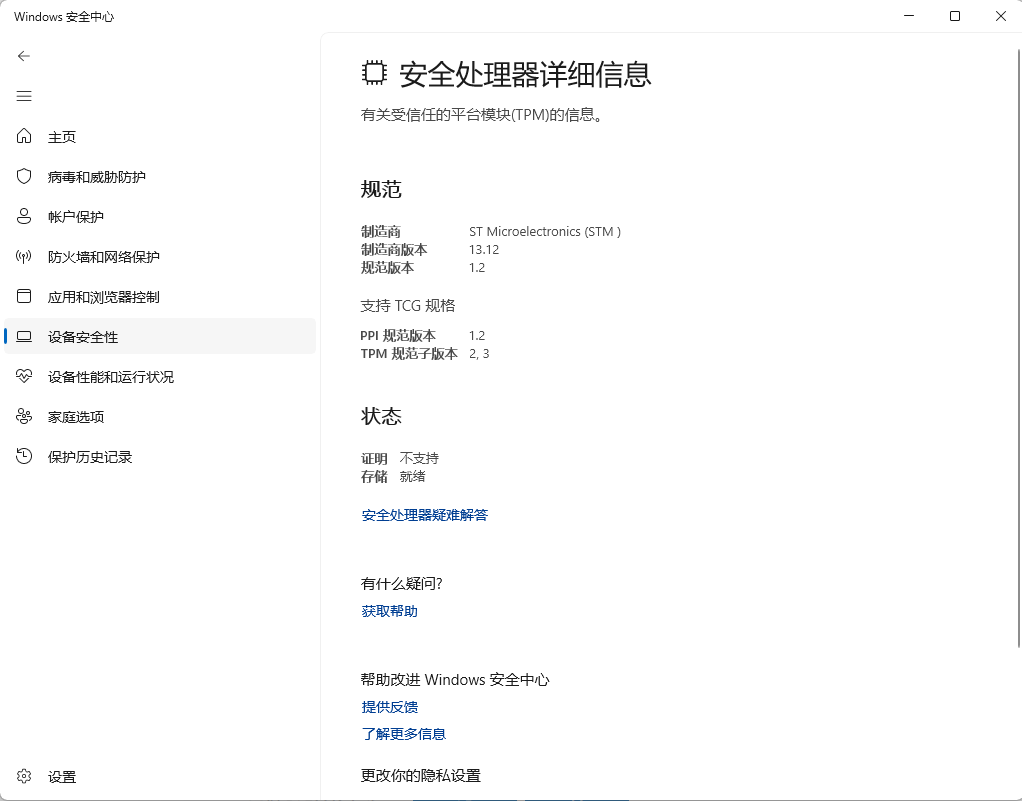Click the 更改你的隐私设置 heading
This screenshot has height=801, width=1022.
[420, 775]
